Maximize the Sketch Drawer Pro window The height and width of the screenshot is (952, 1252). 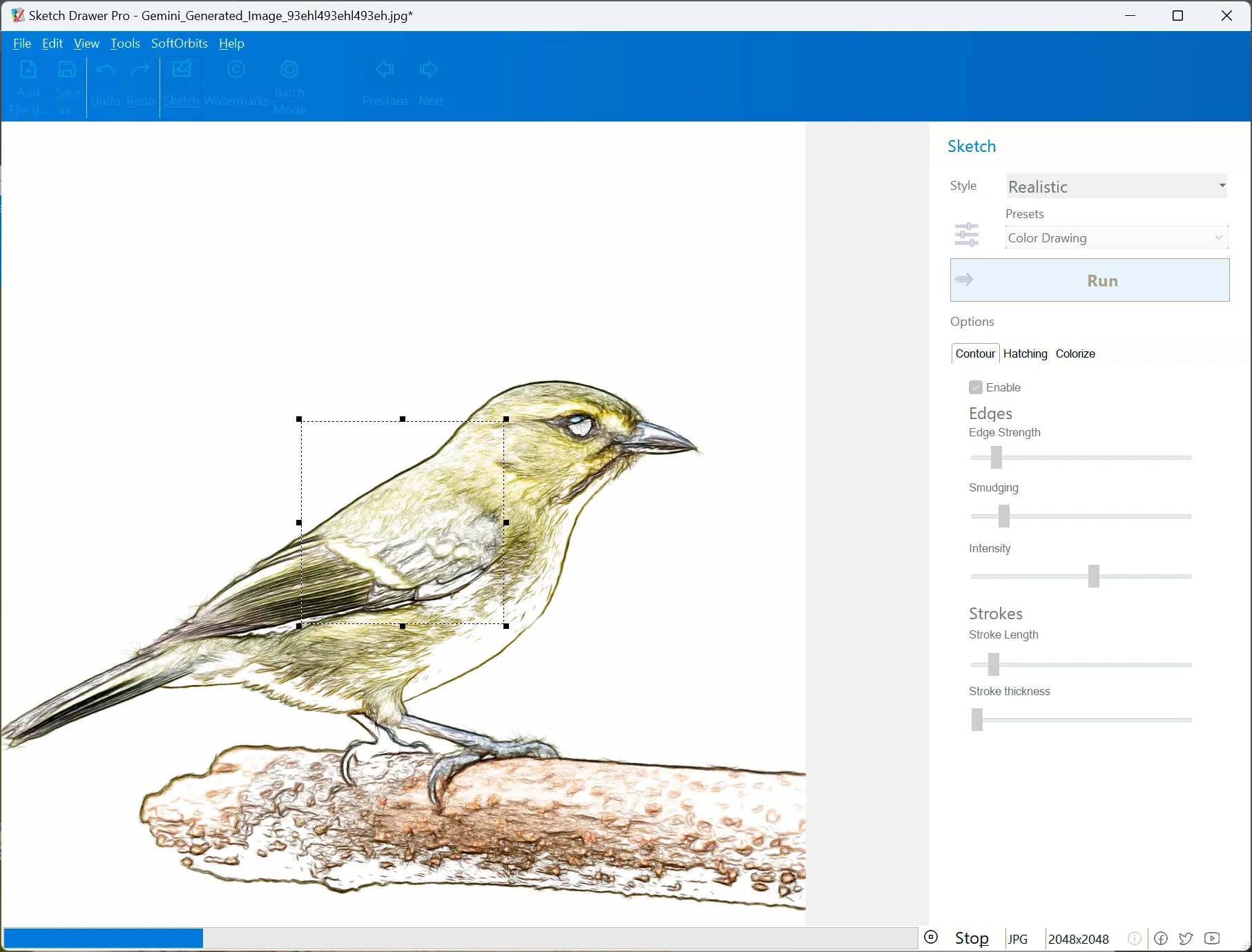[1178, 15]
